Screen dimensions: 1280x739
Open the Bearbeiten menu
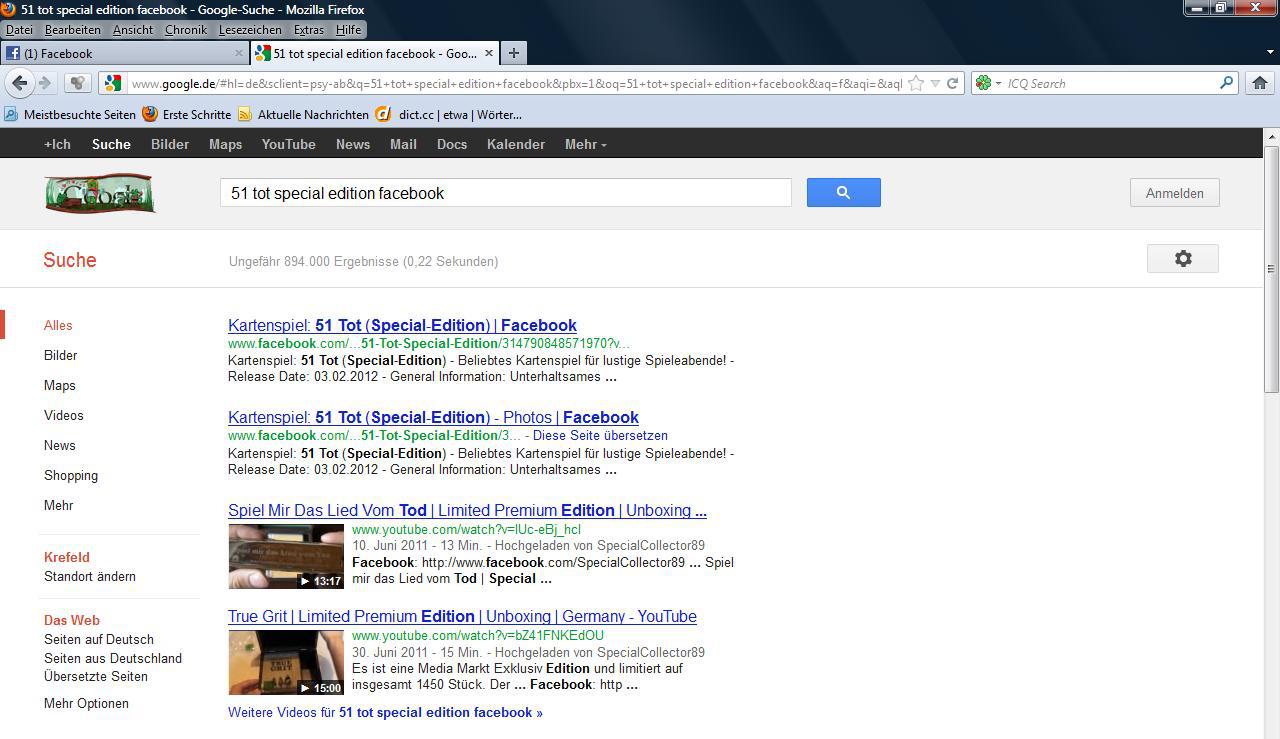pyautogui.click(x=72, y=30)
